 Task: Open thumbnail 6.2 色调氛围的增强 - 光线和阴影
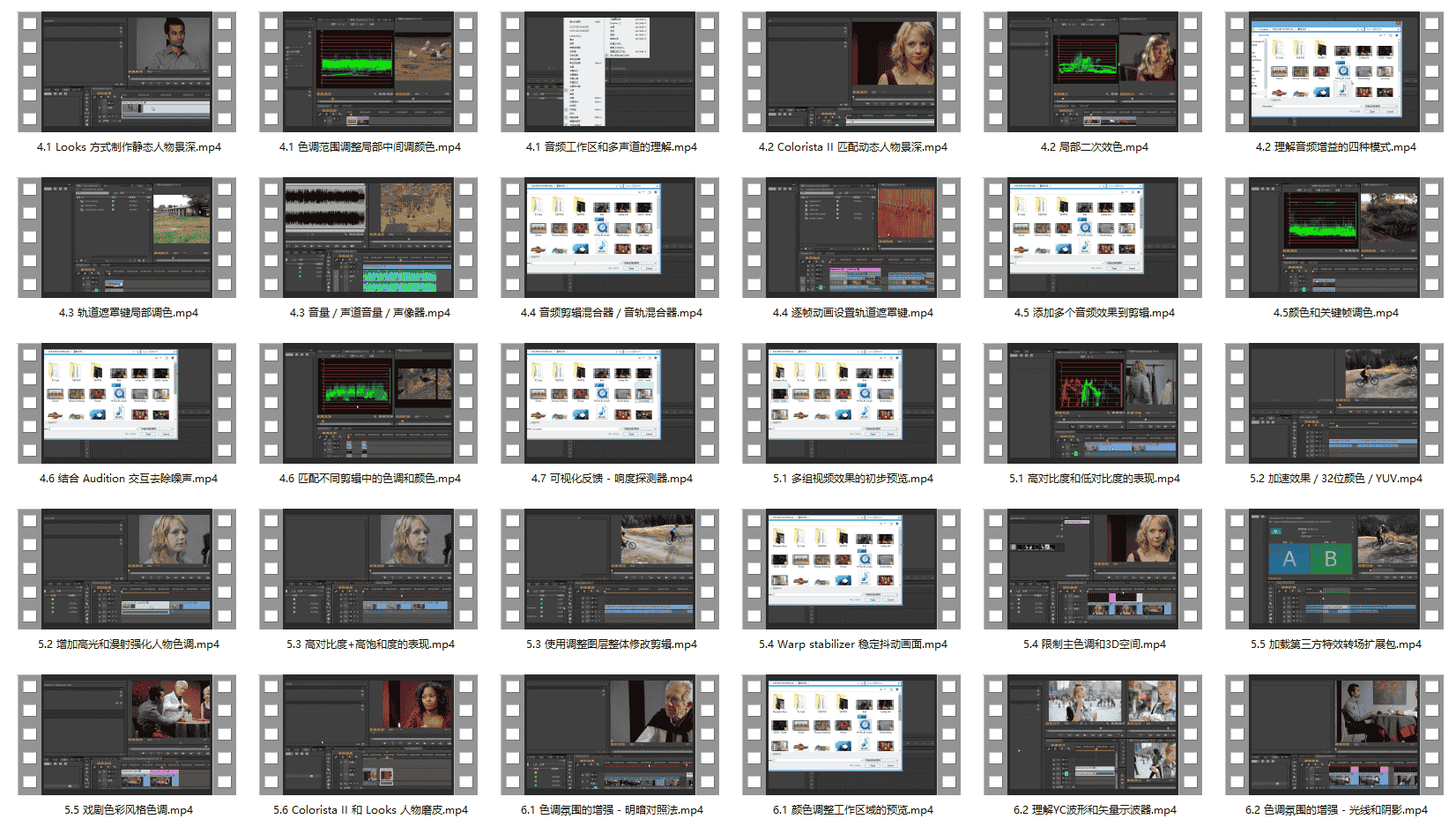1334,734
